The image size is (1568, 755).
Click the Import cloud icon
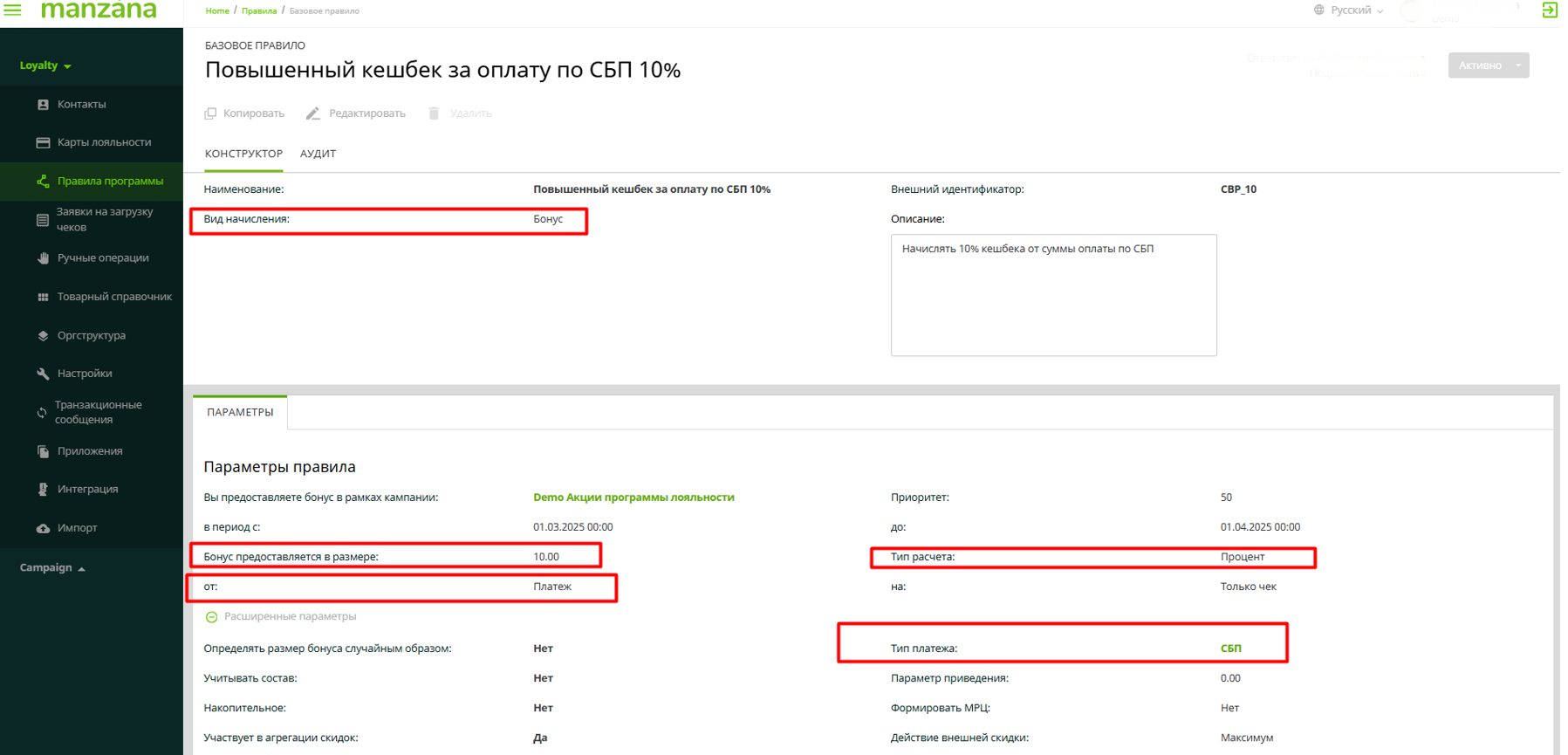click(43, 528)
